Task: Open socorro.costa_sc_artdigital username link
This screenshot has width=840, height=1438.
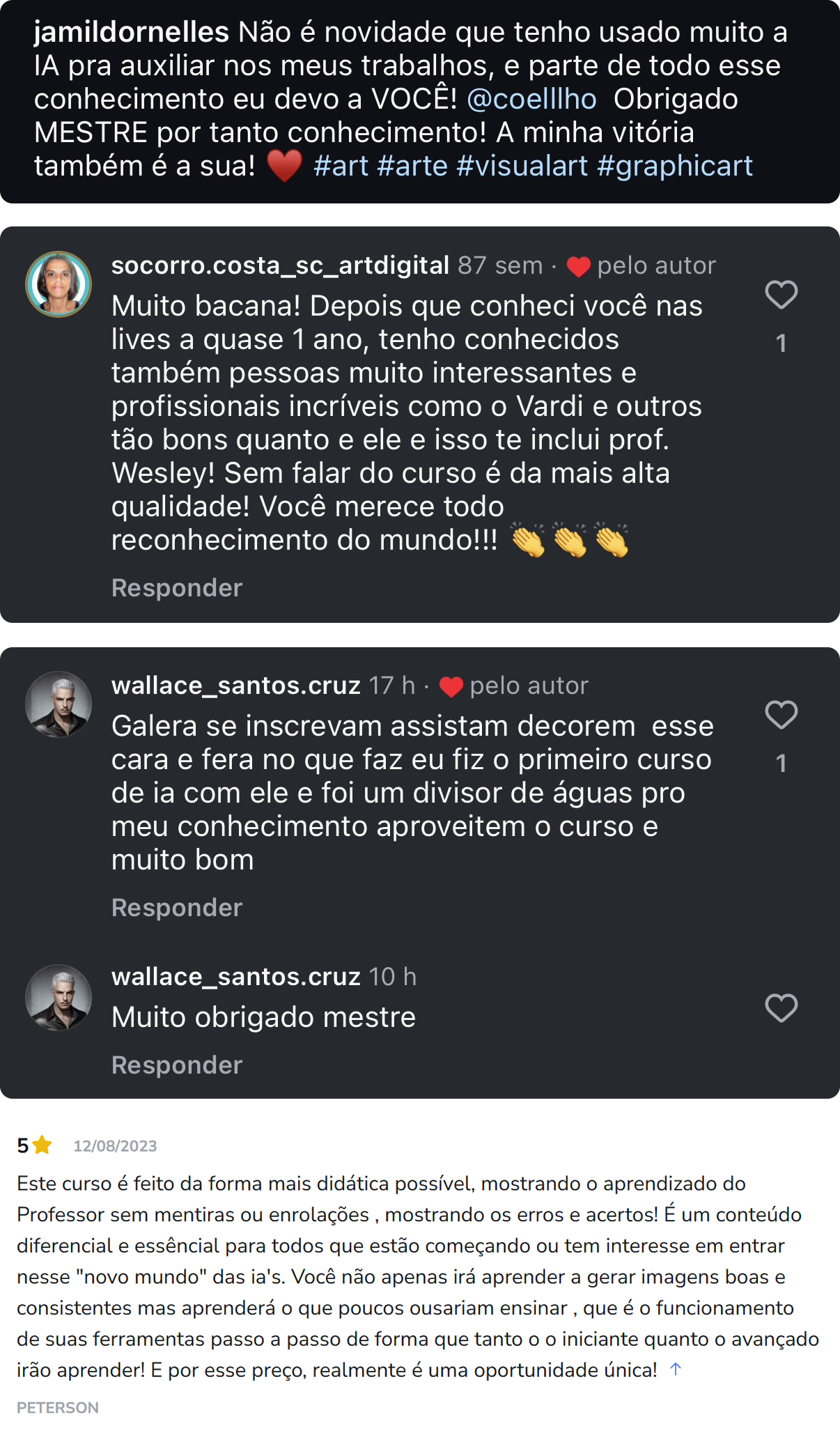Action: 280,265
